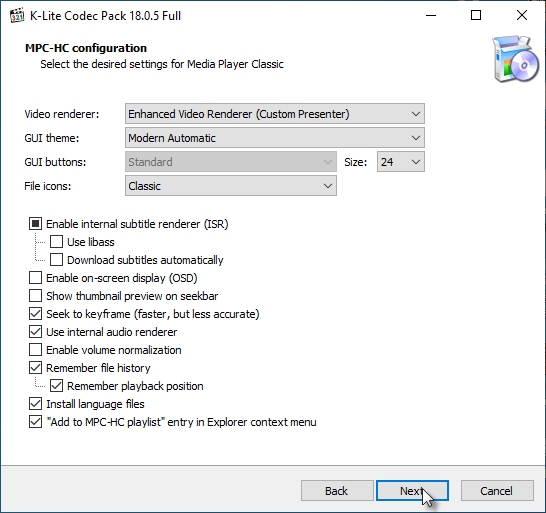Image resolution: width=546 pixels, height=513 pixels.
Task: Open the GUI theme dropdown
Action: [x=275, y=138]
